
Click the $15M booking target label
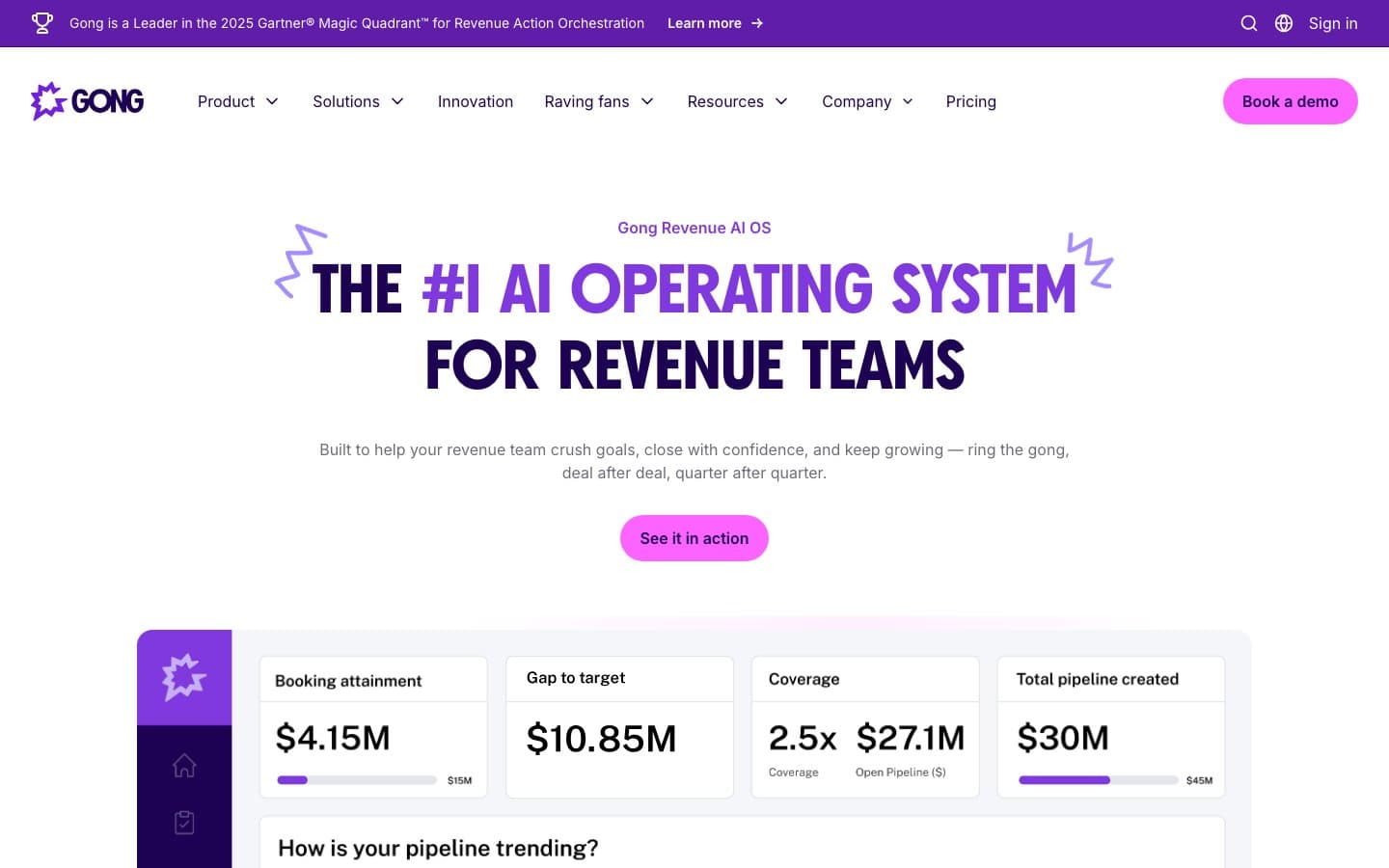click(459, 780)
